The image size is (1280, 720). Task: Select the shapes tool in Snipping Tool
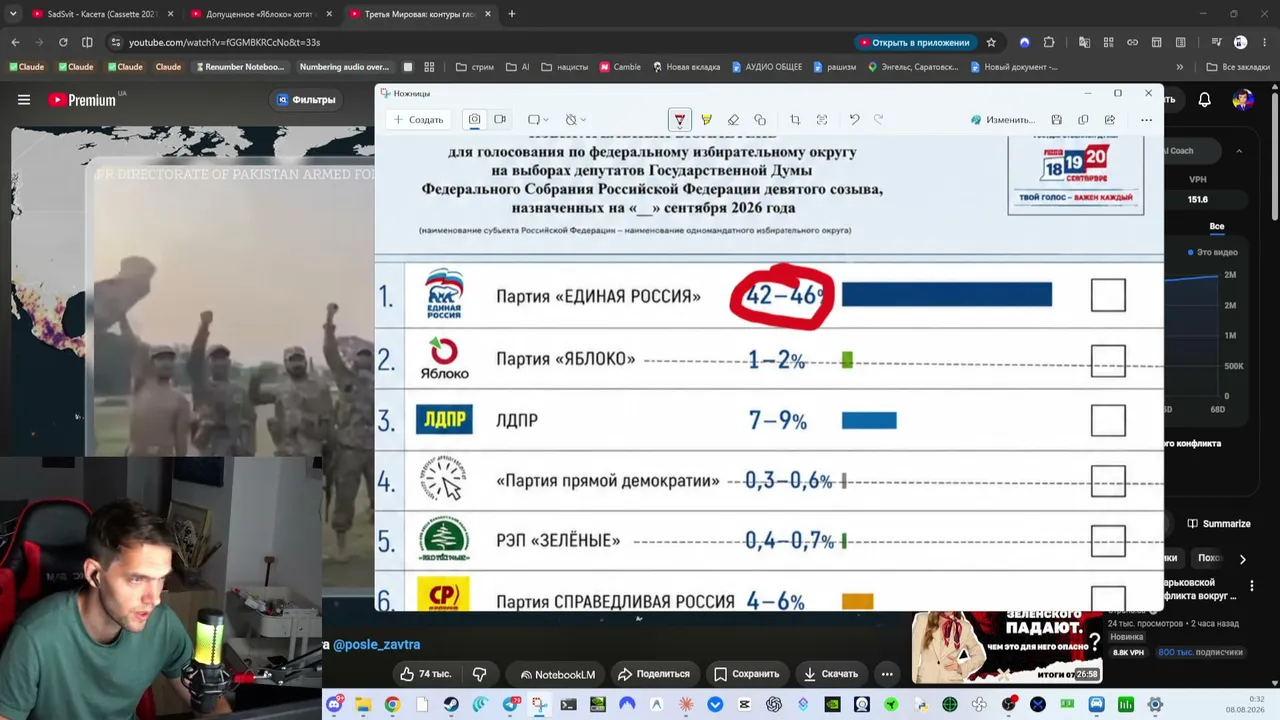[760, 120]
